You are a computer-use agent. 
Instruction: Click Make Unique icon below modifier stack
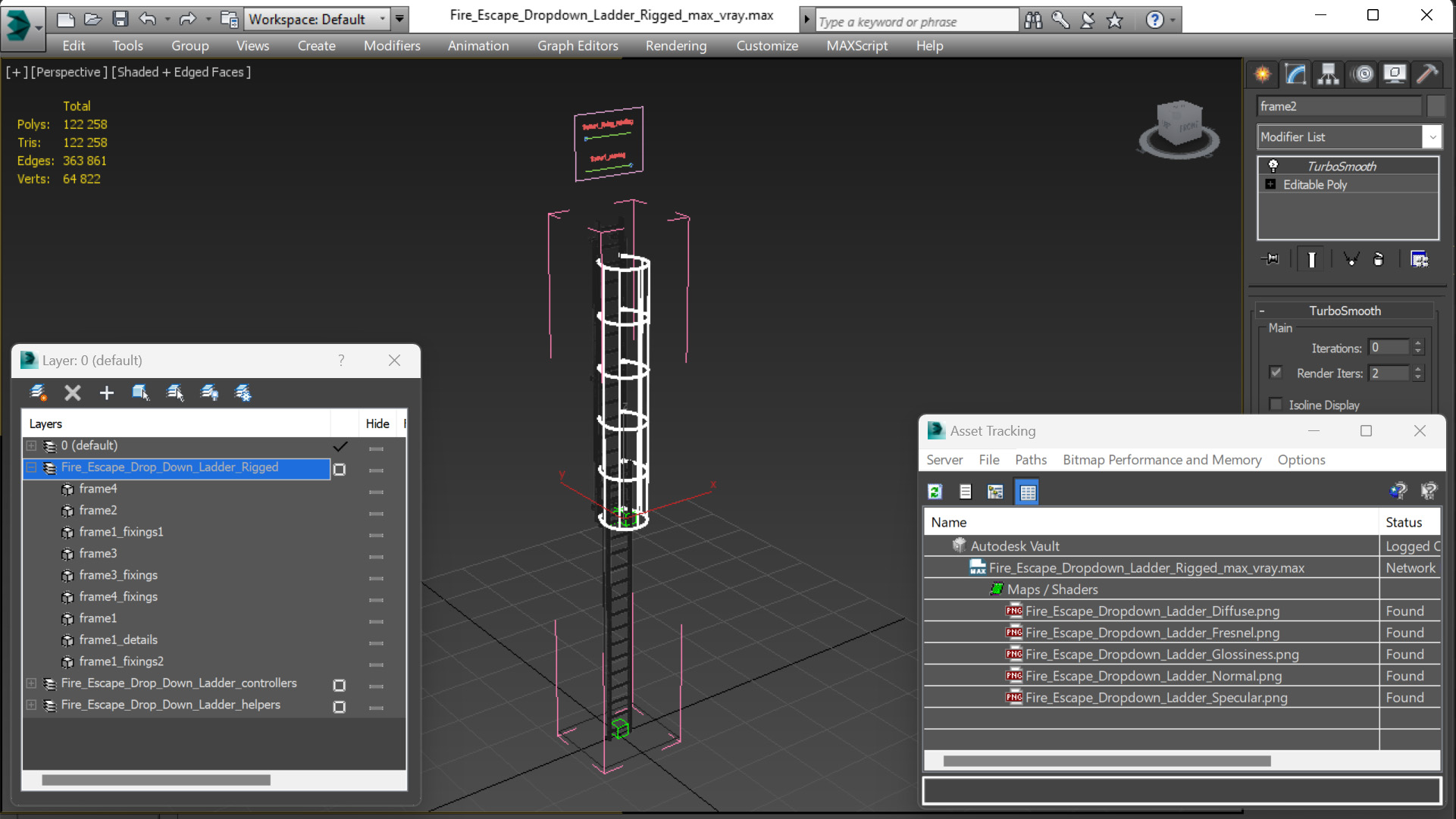click(1351, 259)
